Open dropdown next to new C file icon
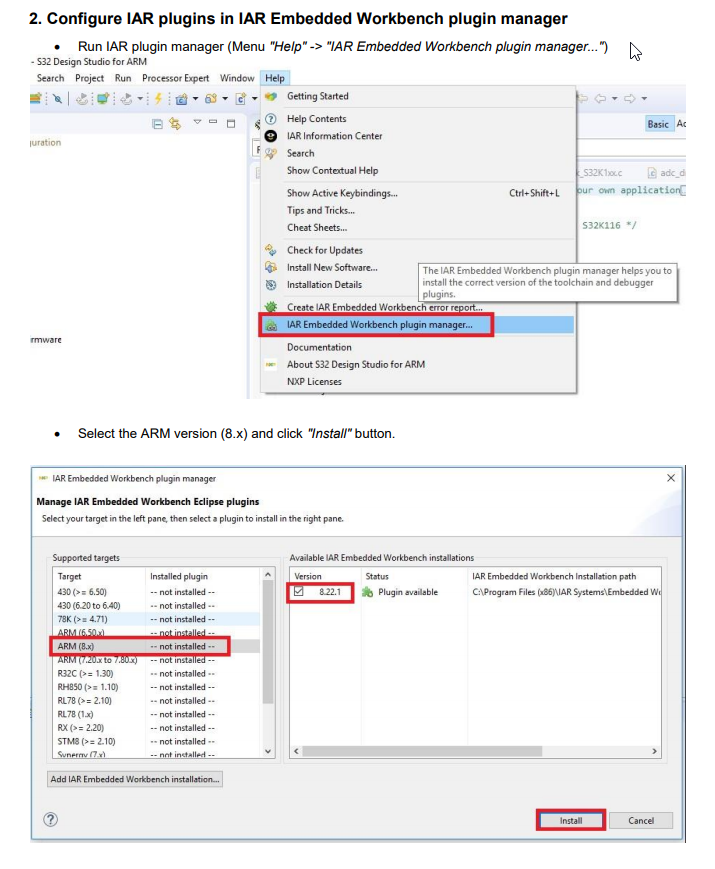The width and height of the screenshot is (715, 869). tap(254, 99)
